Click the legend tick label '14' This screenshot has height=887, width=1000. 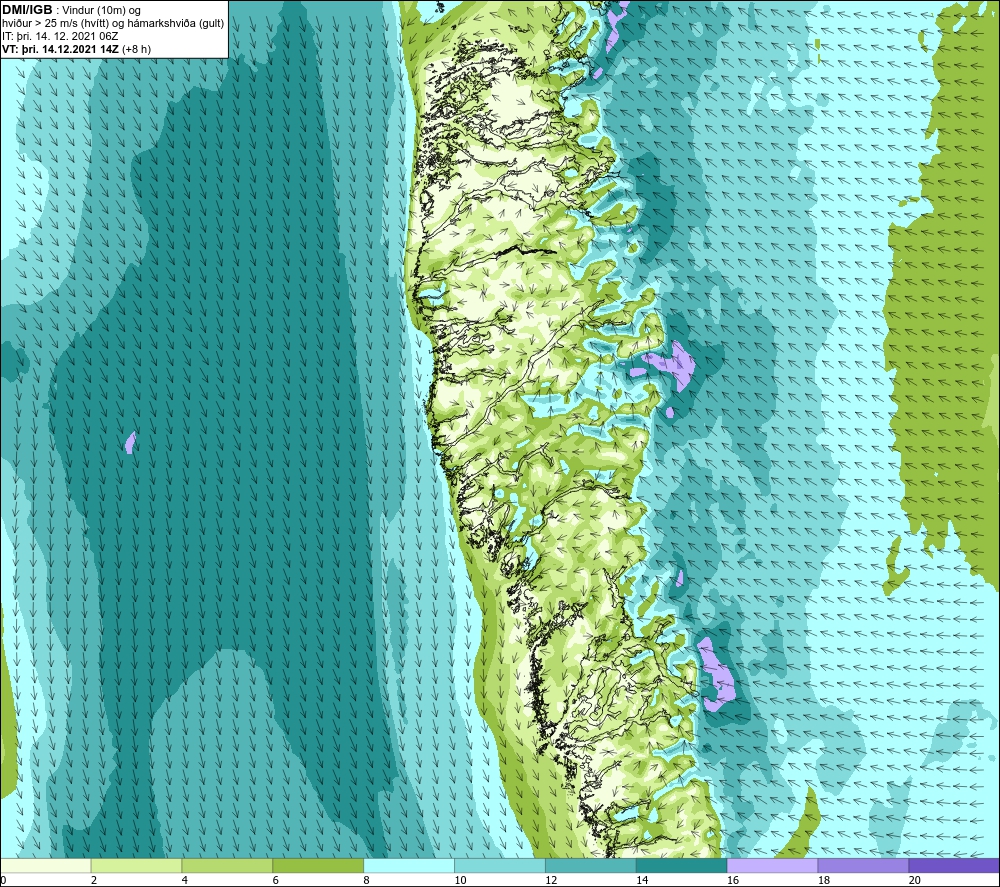click(x=642, y=881)
